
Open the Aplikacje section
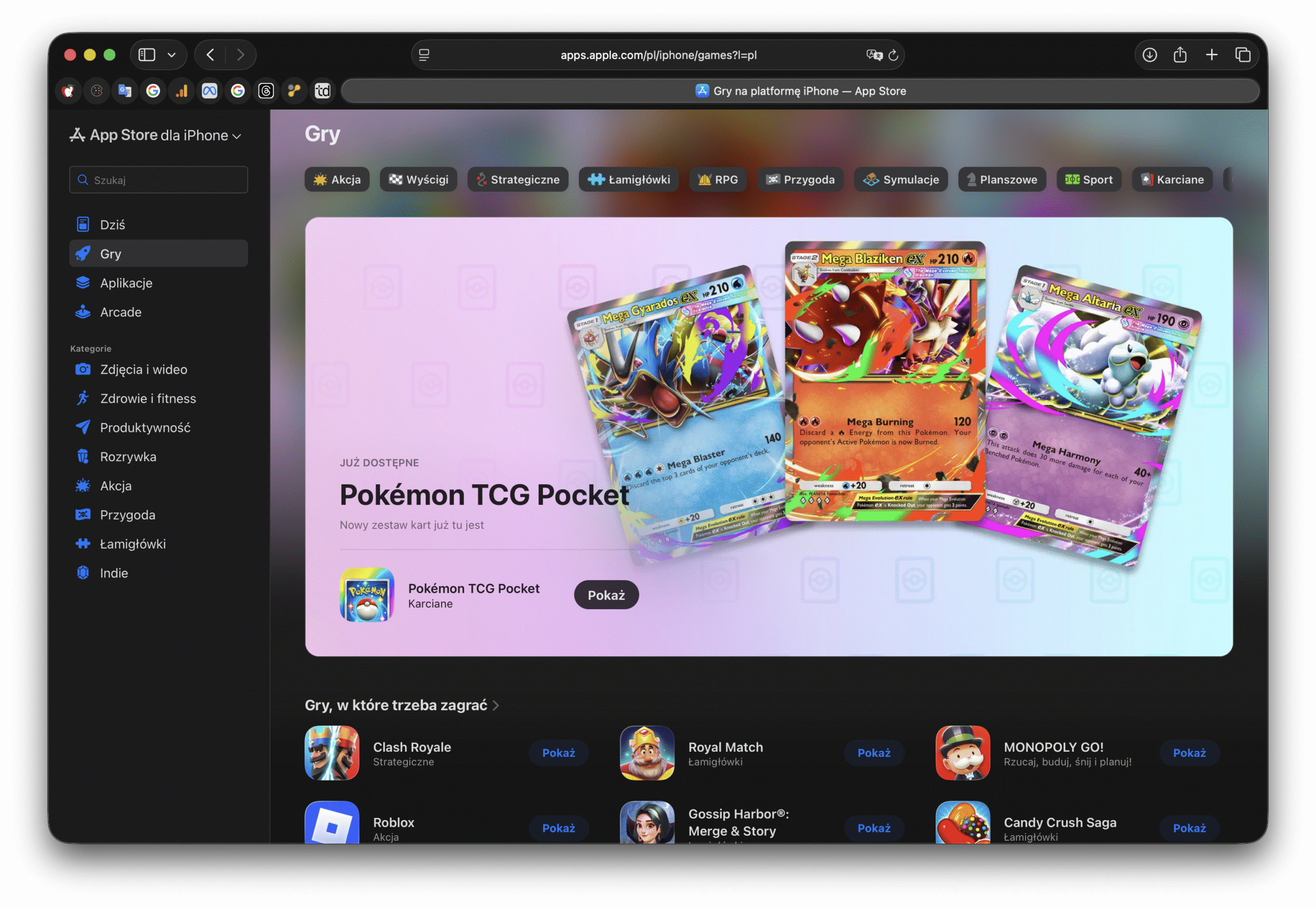coord(125,282)
